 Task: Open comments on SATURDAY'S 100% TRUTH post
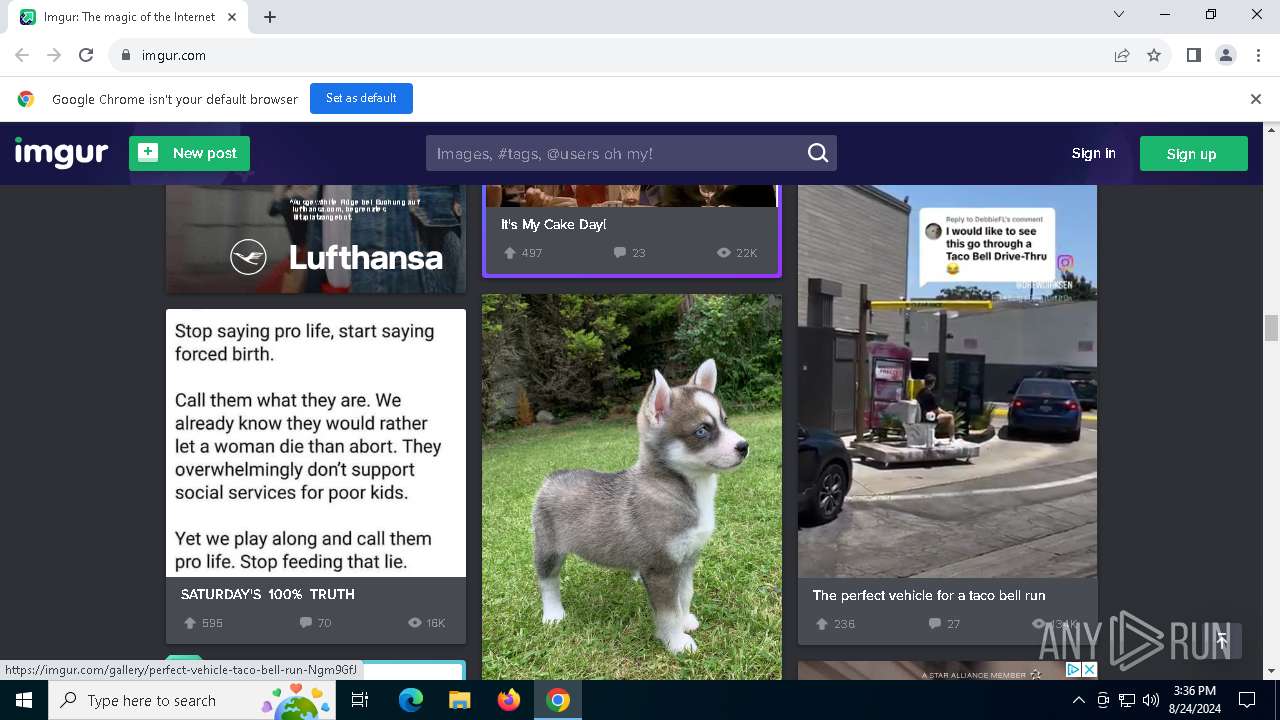pyautogui.click(x=306, y=623)
